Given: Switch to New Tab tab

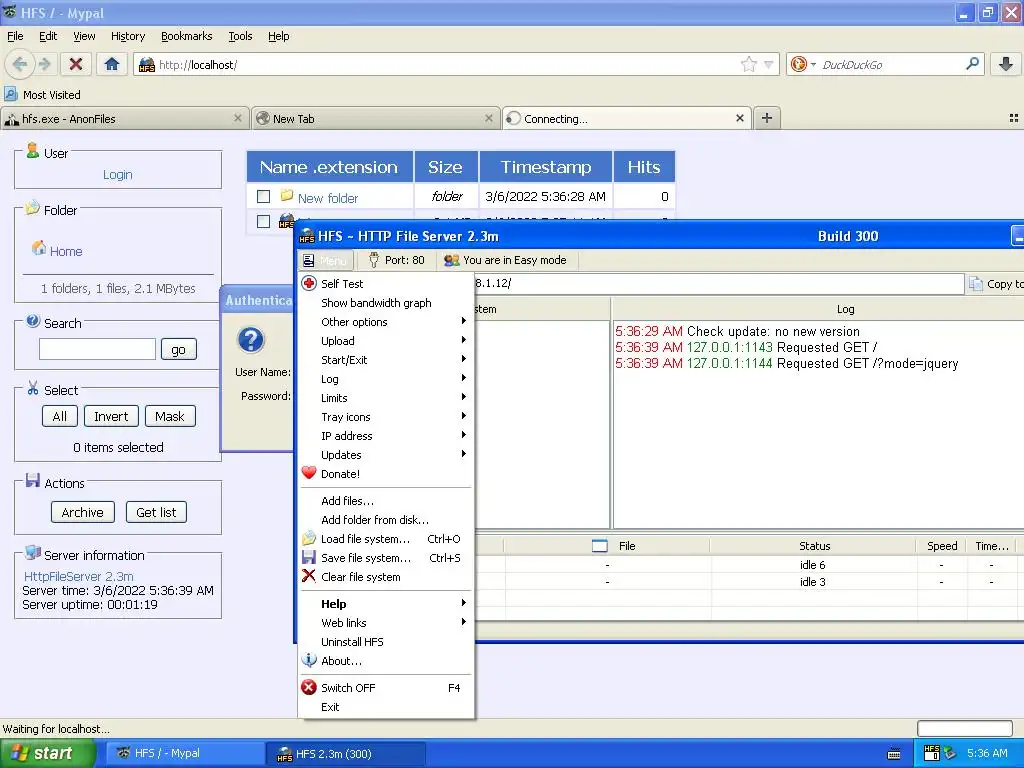Looking at the screenshot, I should click(x=376, y=118).
